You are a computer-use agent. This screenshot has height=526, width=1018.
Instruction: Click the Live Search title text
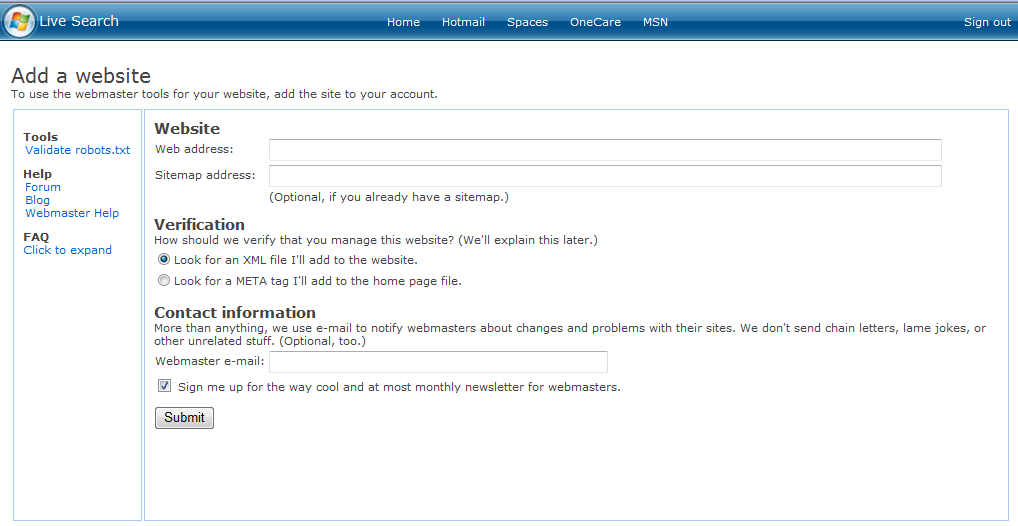pyautogui.click(x=79, y=21)
